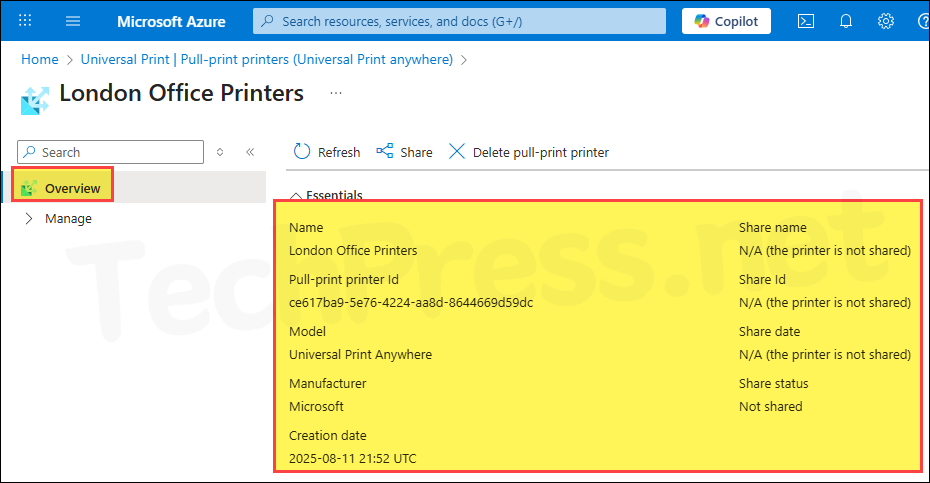
Task: Expand the Manage section chevron
Action: click(28, 218)
